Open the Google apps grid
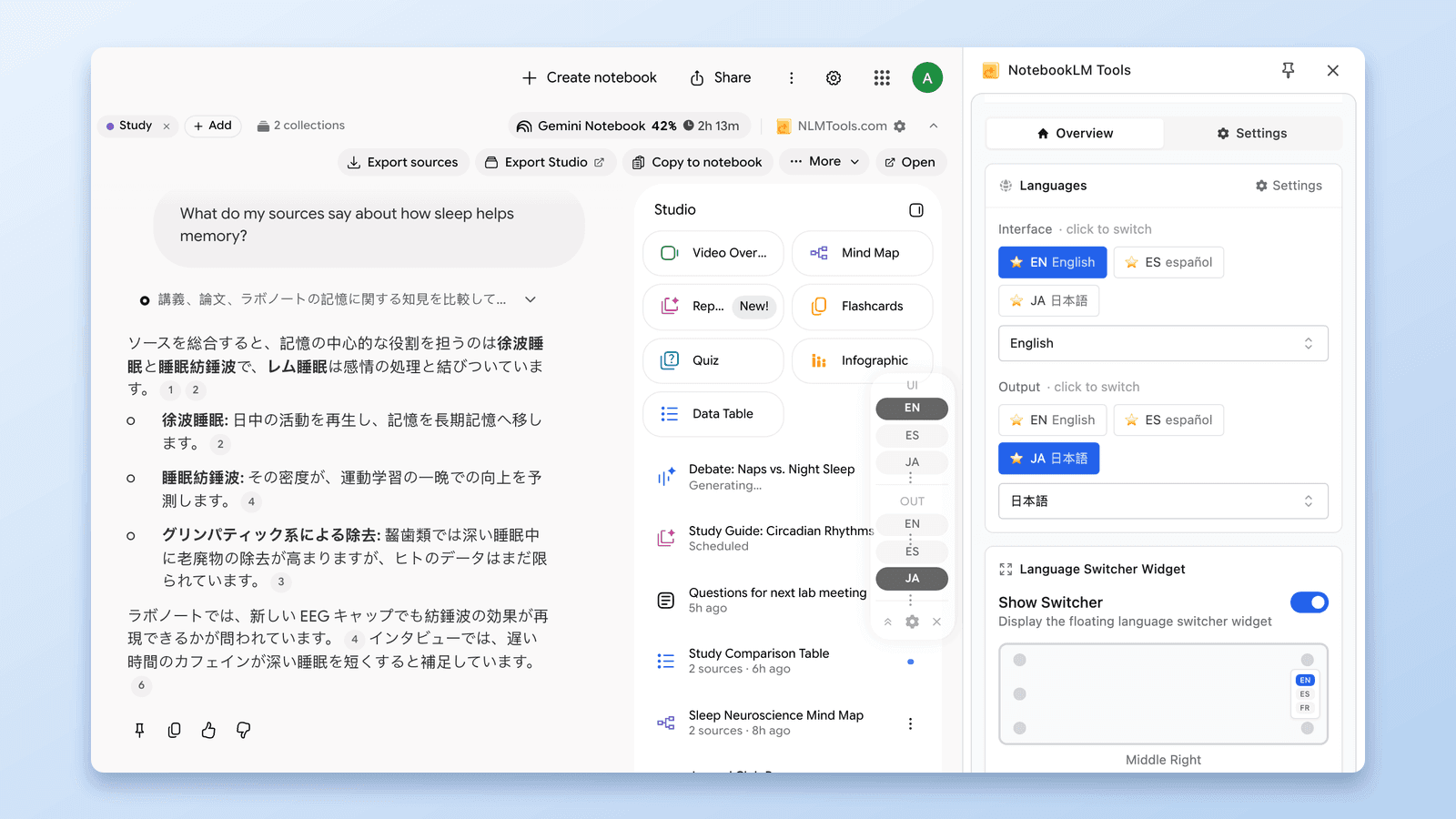This screenshot has width=1456, height=819. click(x=882, y=78)
